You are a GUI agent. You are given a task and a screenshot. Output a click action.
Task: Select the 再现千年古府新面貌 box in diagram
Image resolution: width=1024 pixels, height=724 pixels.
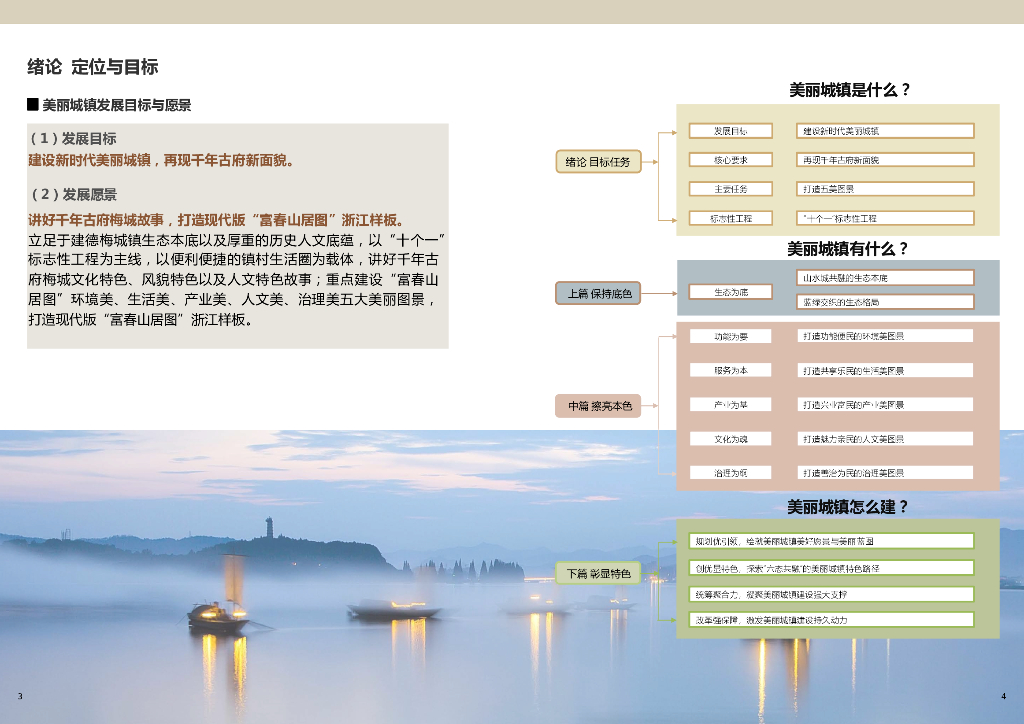point(885,160)
